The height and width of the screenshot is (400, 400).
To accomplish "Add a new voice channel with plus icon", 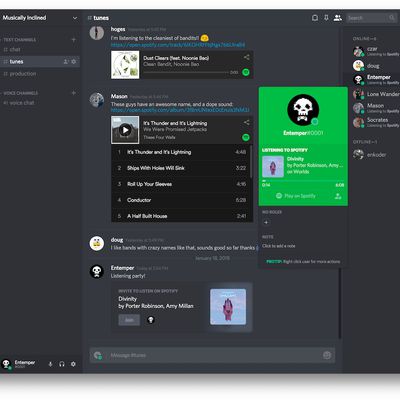I will (74, 93).
